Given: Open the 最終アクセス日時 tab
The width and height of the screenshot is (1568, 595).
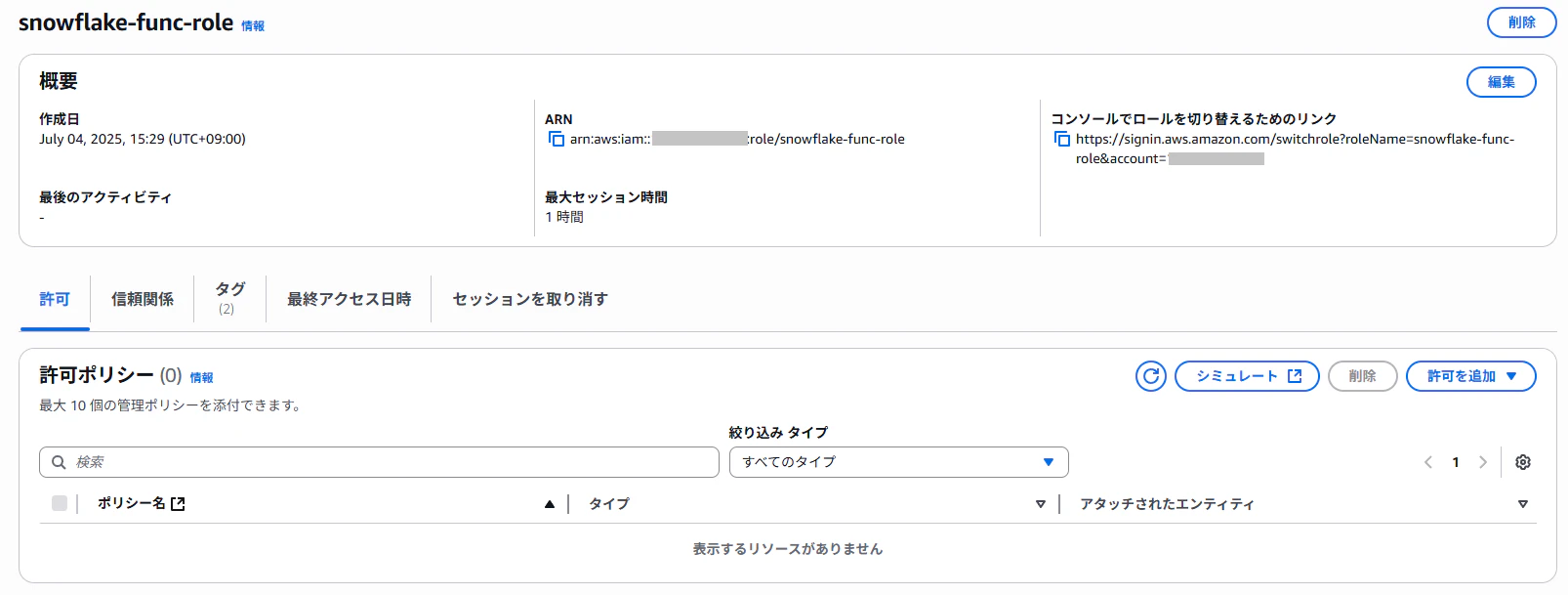Looking at the screenshot, I should pos(349,299).
